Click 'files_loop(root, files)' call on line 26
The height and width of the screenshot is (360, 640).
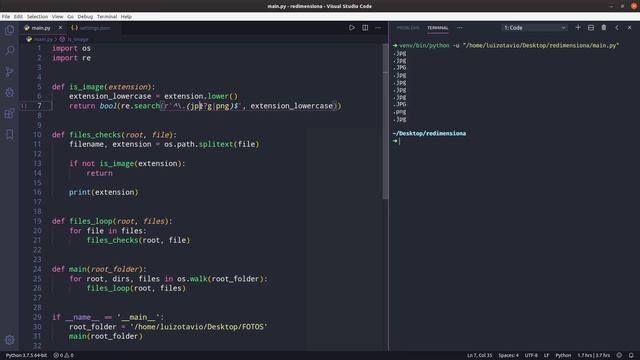point(136,288)
